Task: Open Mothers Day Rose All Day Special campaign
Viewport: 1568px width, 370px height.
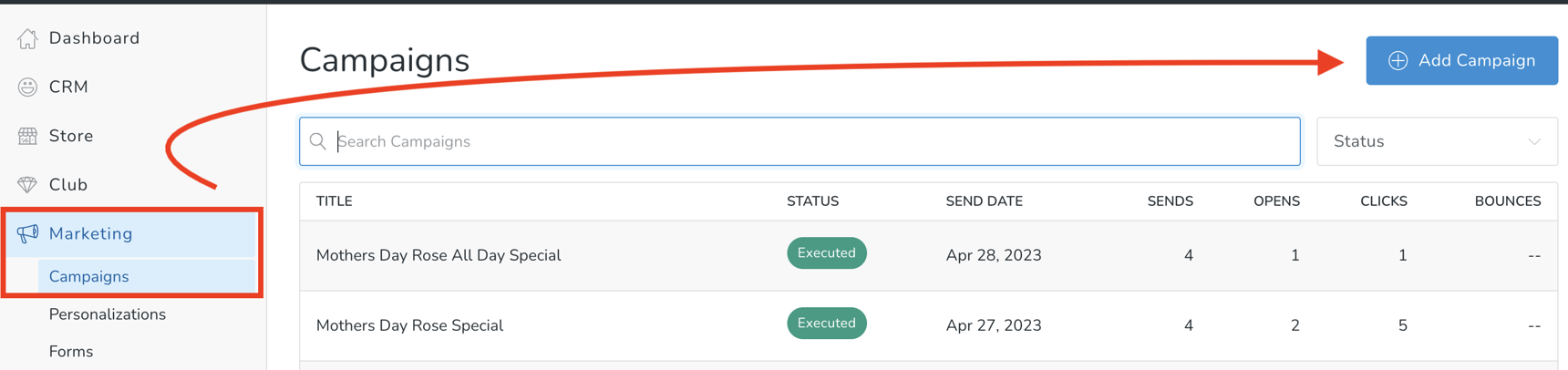Action: click(x=438, y=255)
